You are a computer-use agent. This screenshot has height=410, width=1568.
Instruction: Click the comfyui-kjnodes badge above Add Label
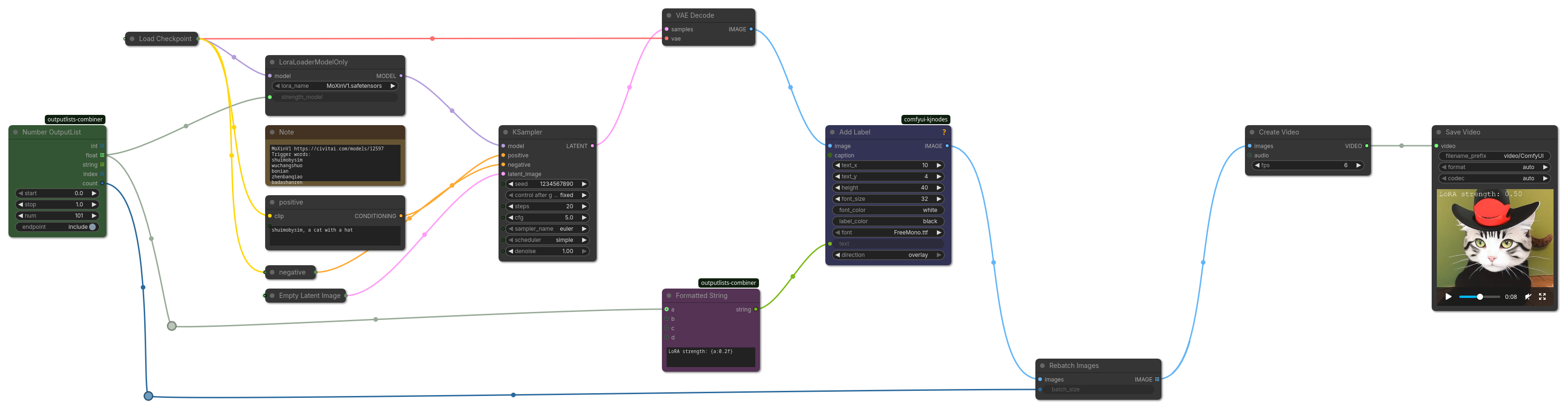(x=925, y=120)
